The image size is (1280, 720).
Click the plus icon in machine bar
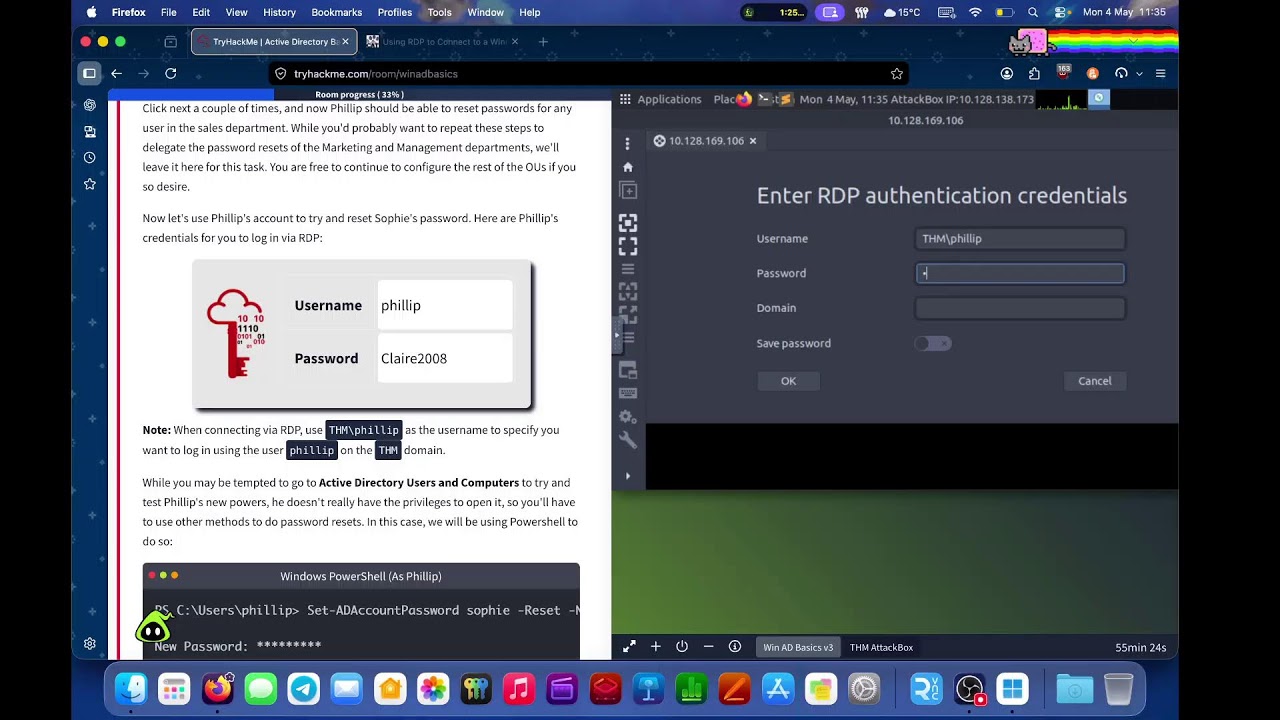click(656, 647)
